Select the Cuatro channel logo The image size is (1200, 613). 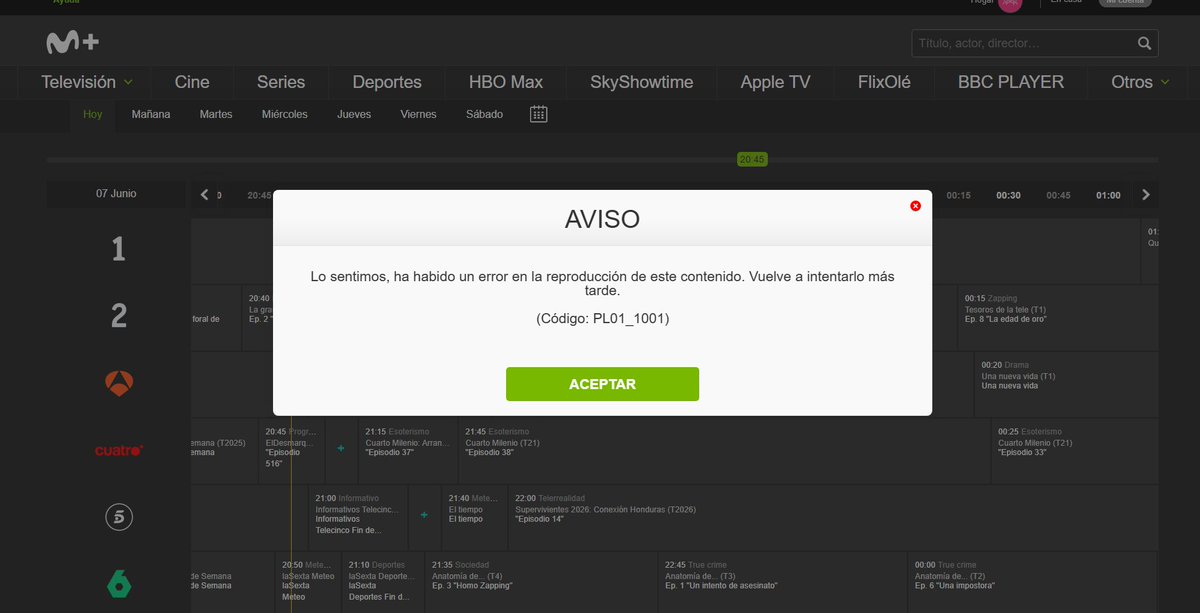point(119,450)
